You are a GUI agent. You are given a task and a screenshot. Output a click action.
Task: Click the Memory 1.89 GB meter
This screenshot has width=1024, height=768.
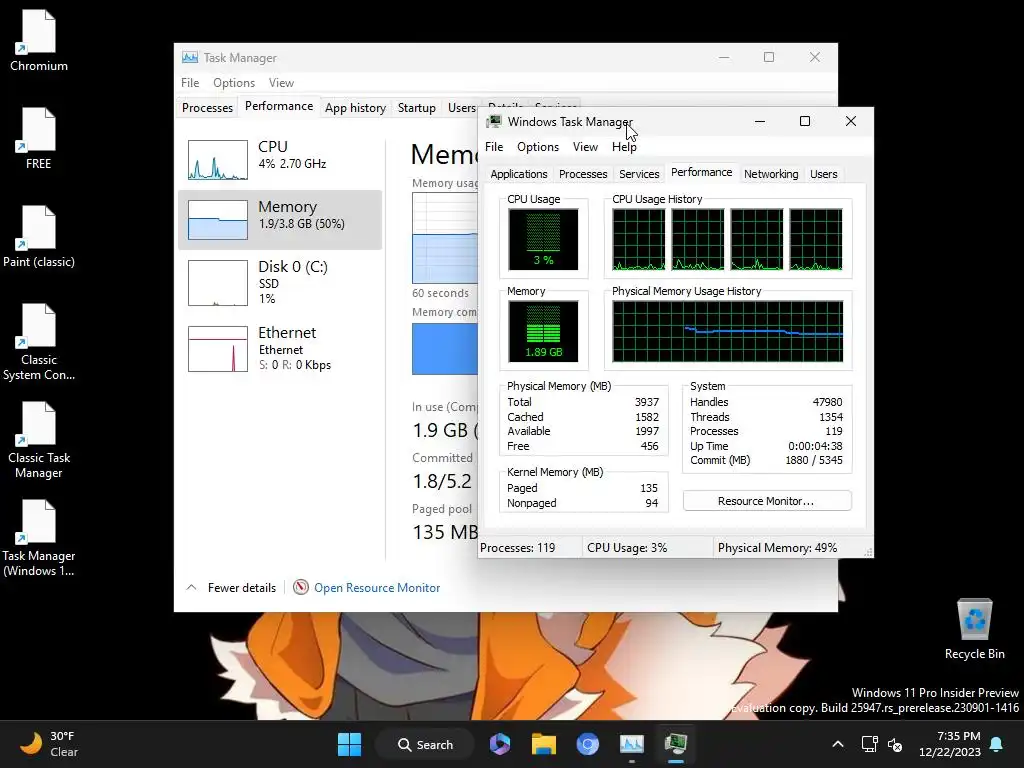tap(543, 331)
